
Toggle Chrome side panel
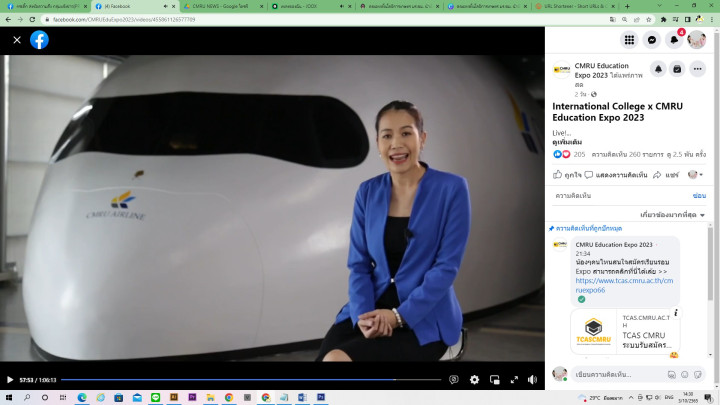[x=687, y=20]
